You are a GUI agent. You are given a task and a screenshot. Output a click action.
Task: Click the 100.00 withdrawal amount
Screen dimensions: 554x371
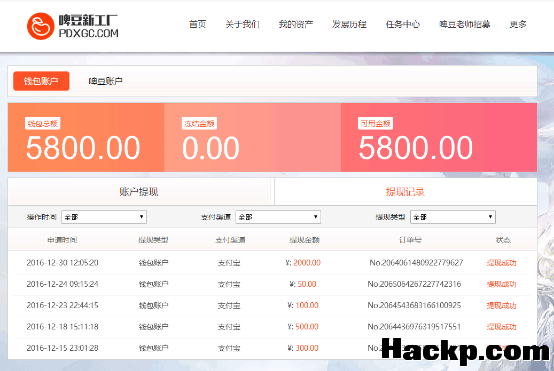(x=307, y=305)
